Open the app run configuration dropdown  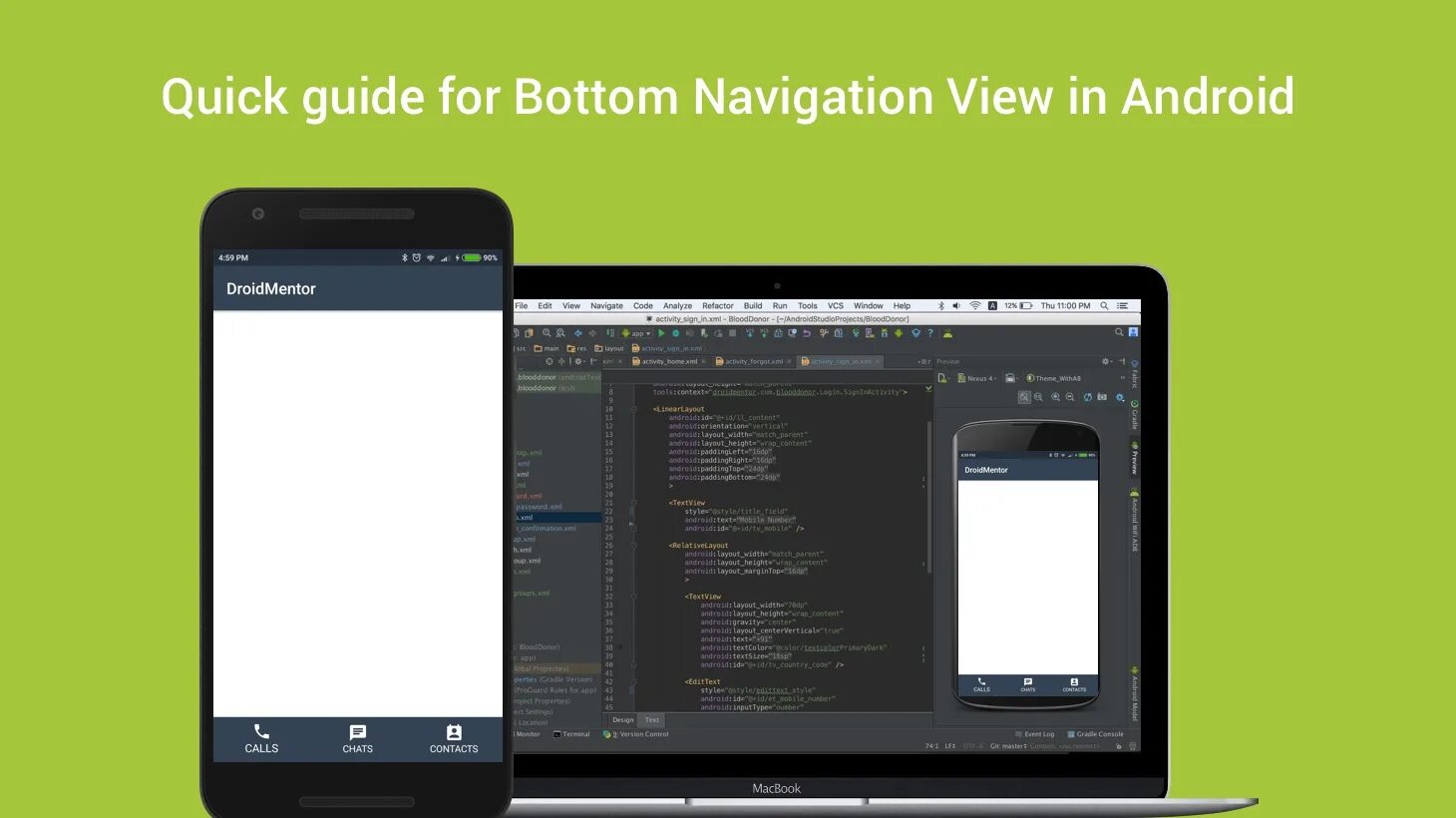click(x=636, y=333)
